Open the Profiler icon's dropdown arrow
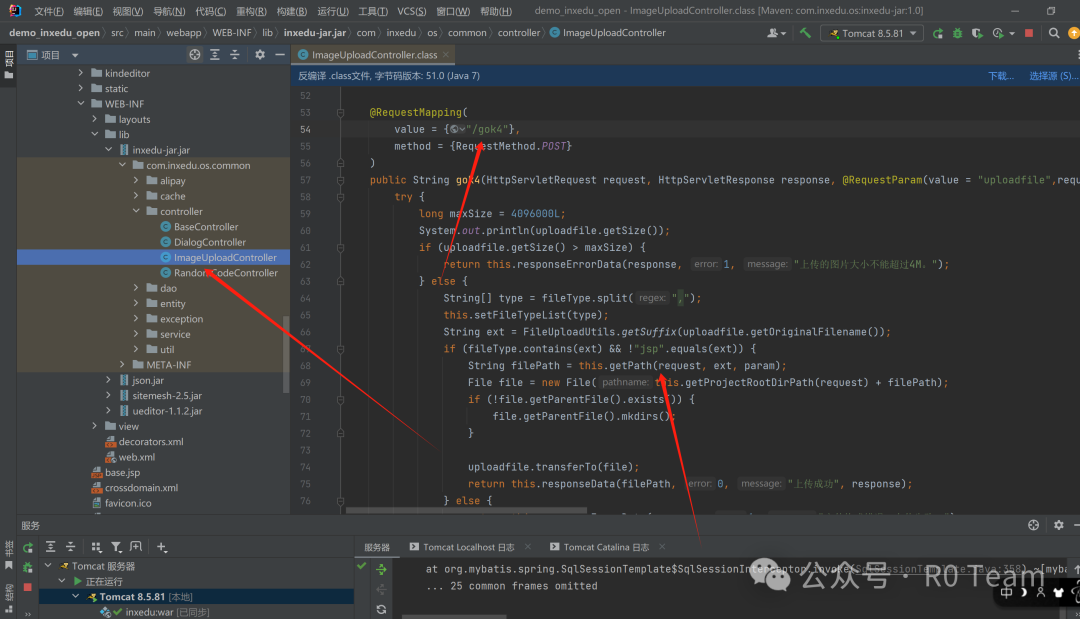Viewport: 1080px width, 619px height. [1012, 33]
